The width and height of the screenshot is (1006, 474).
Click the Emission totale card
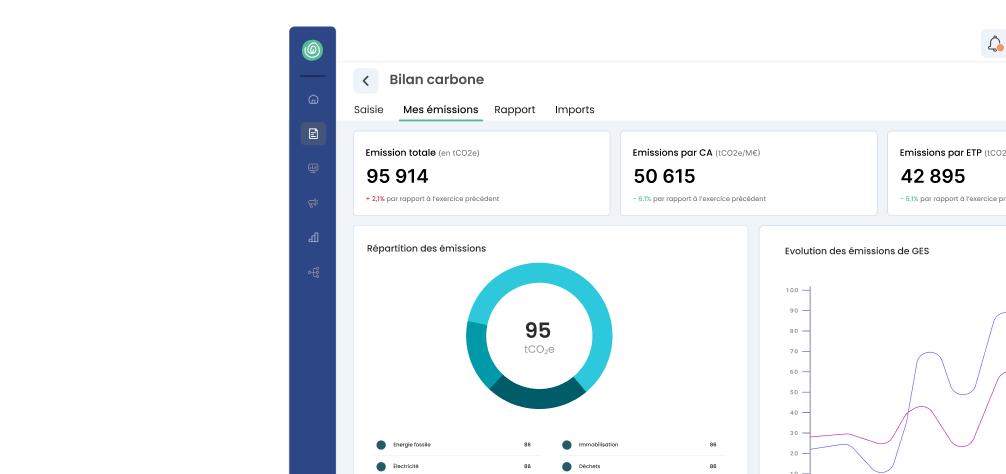(x=481, y=173)
